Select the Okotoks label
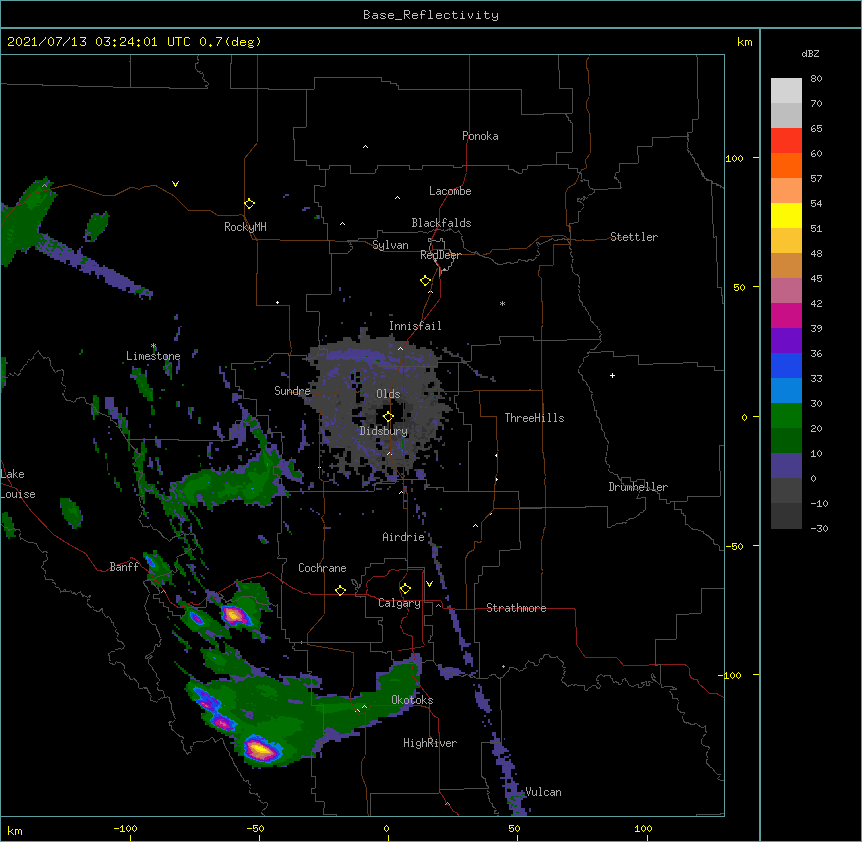Viewport: 862px width, 842px height. click(412, 700)
